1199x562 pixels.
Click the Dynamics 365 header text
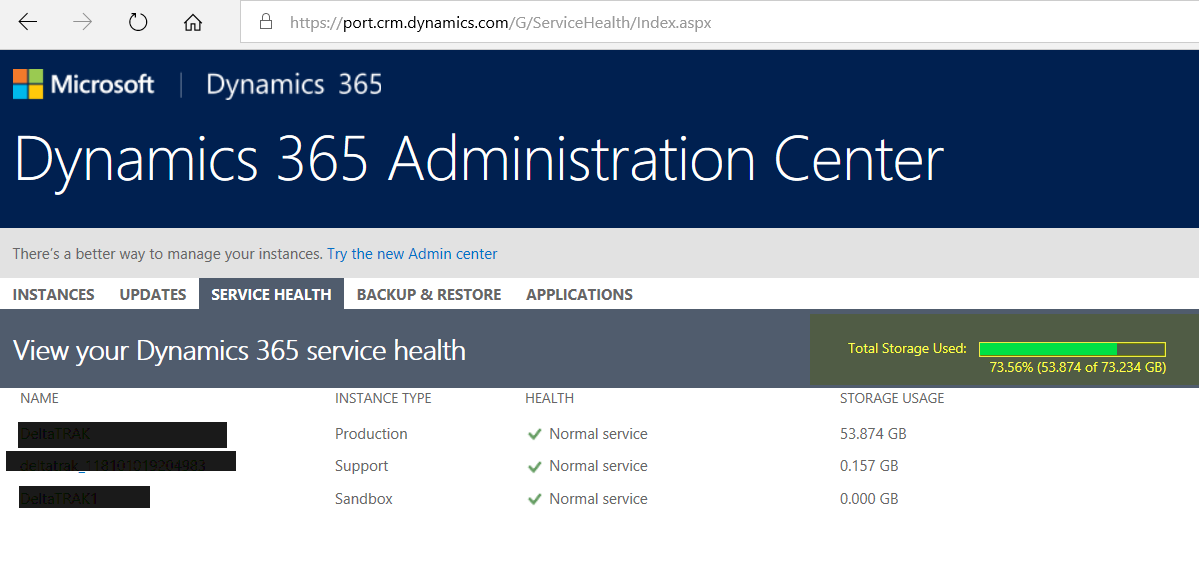(294, 84)
